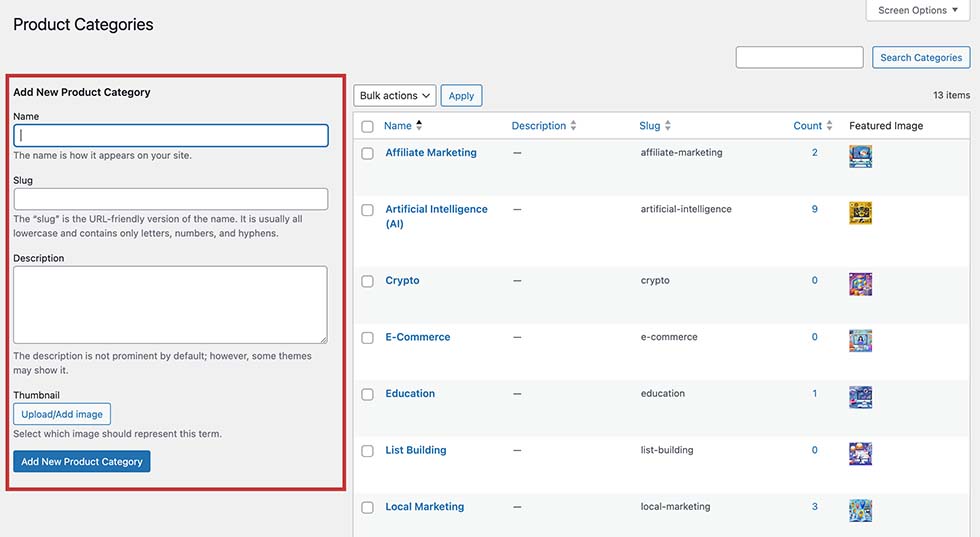The image size is (980, 537).
Task: Open the Education category featured image
Action: (860, 397)
